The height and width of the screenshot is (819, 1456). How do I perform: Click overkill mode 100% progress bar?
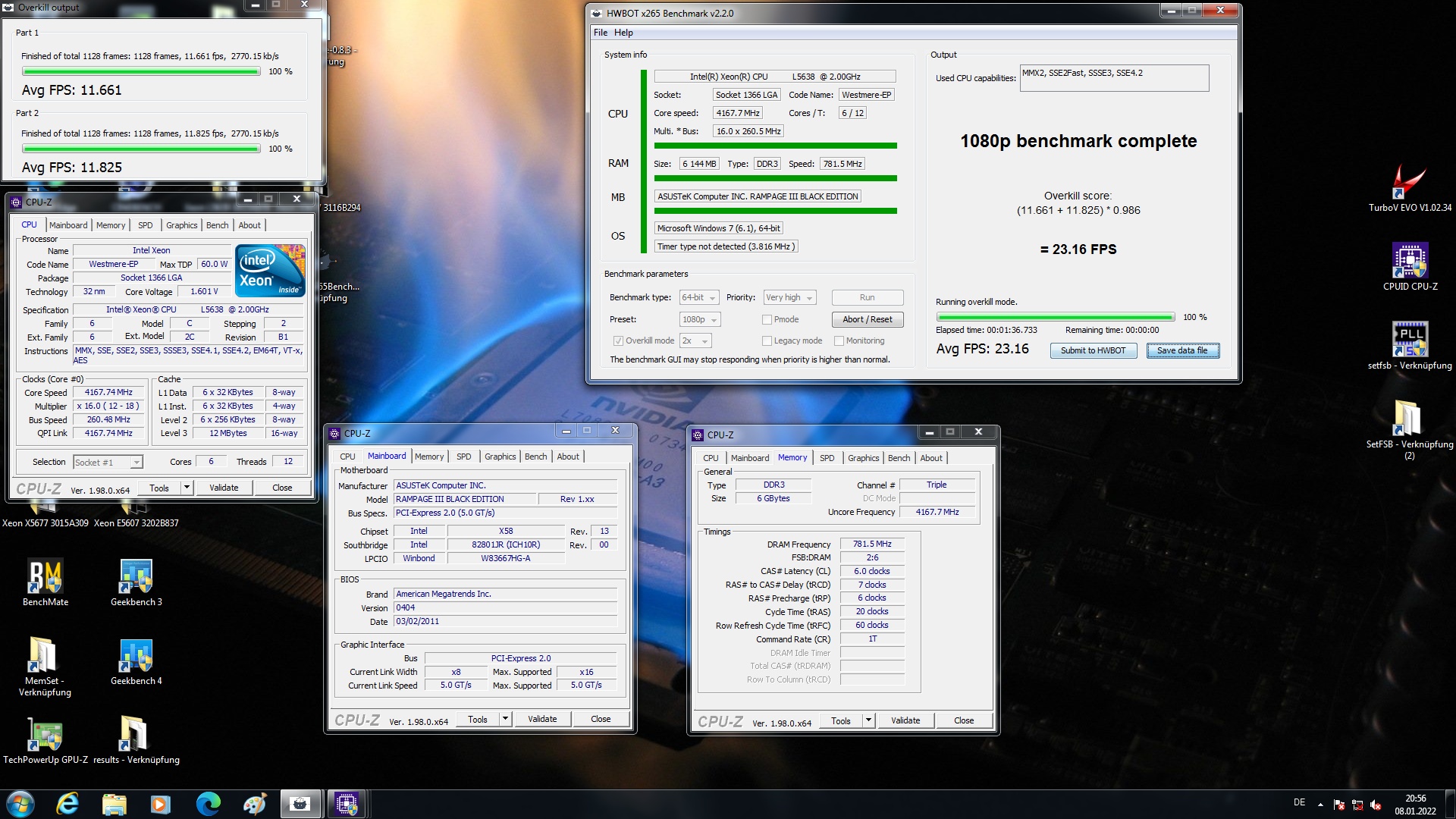(1056, 317)
